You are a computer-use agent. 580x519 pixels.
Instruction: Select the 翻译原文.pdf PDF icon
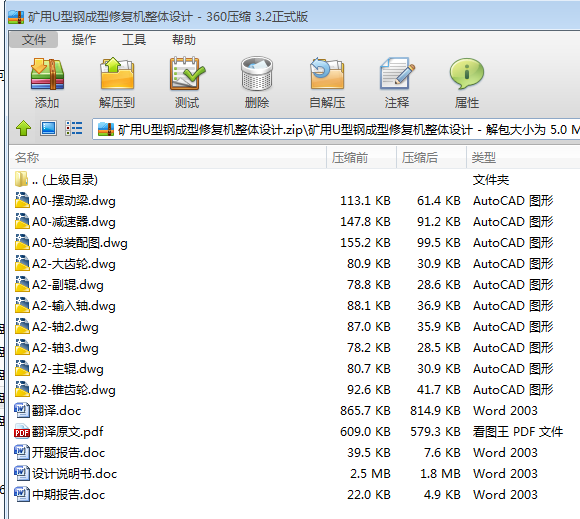click(22, 431)
